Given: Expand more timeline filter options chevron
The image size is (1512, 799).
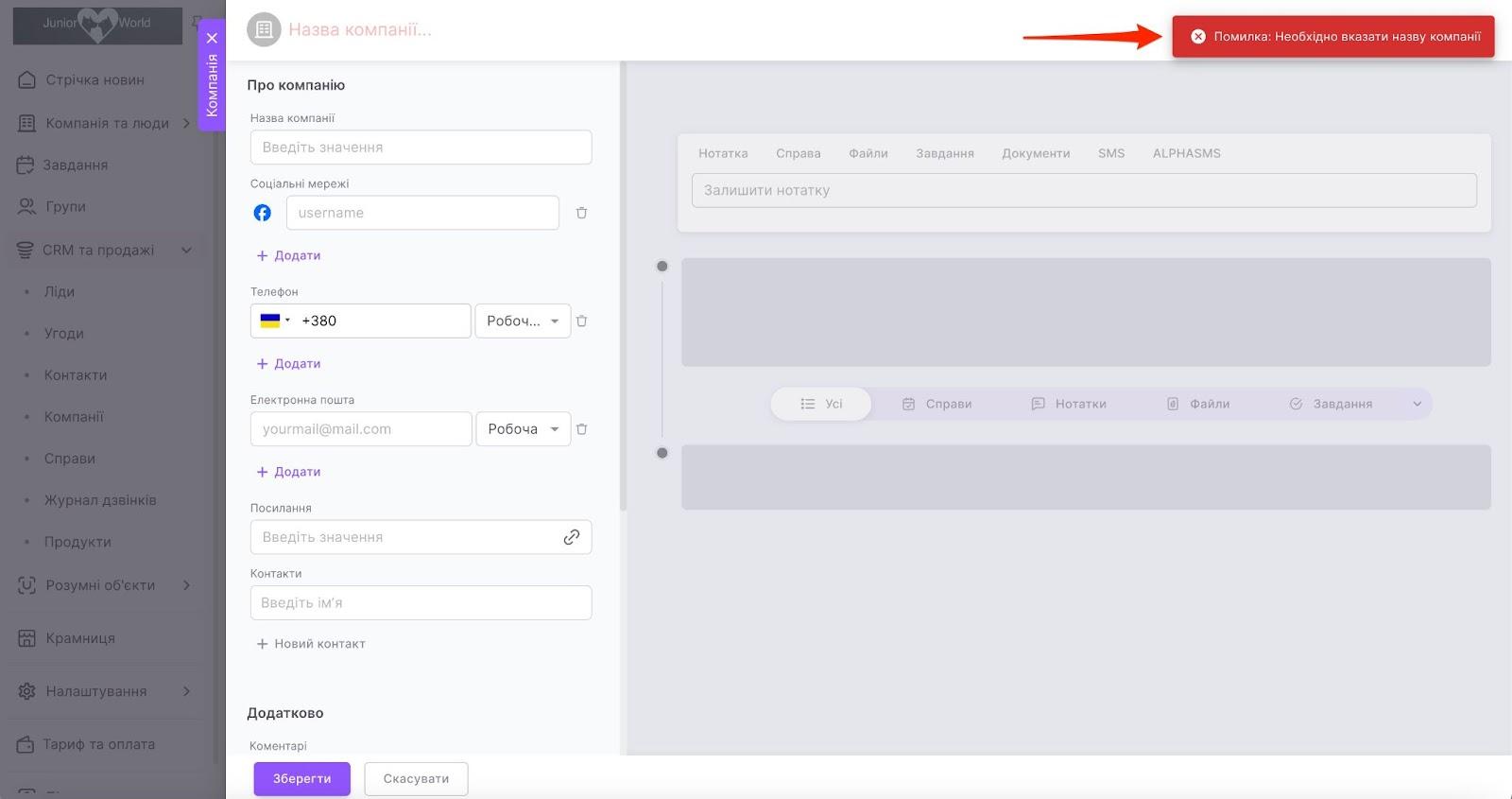Looking at the screenshot, I should tap(1417, 404).
